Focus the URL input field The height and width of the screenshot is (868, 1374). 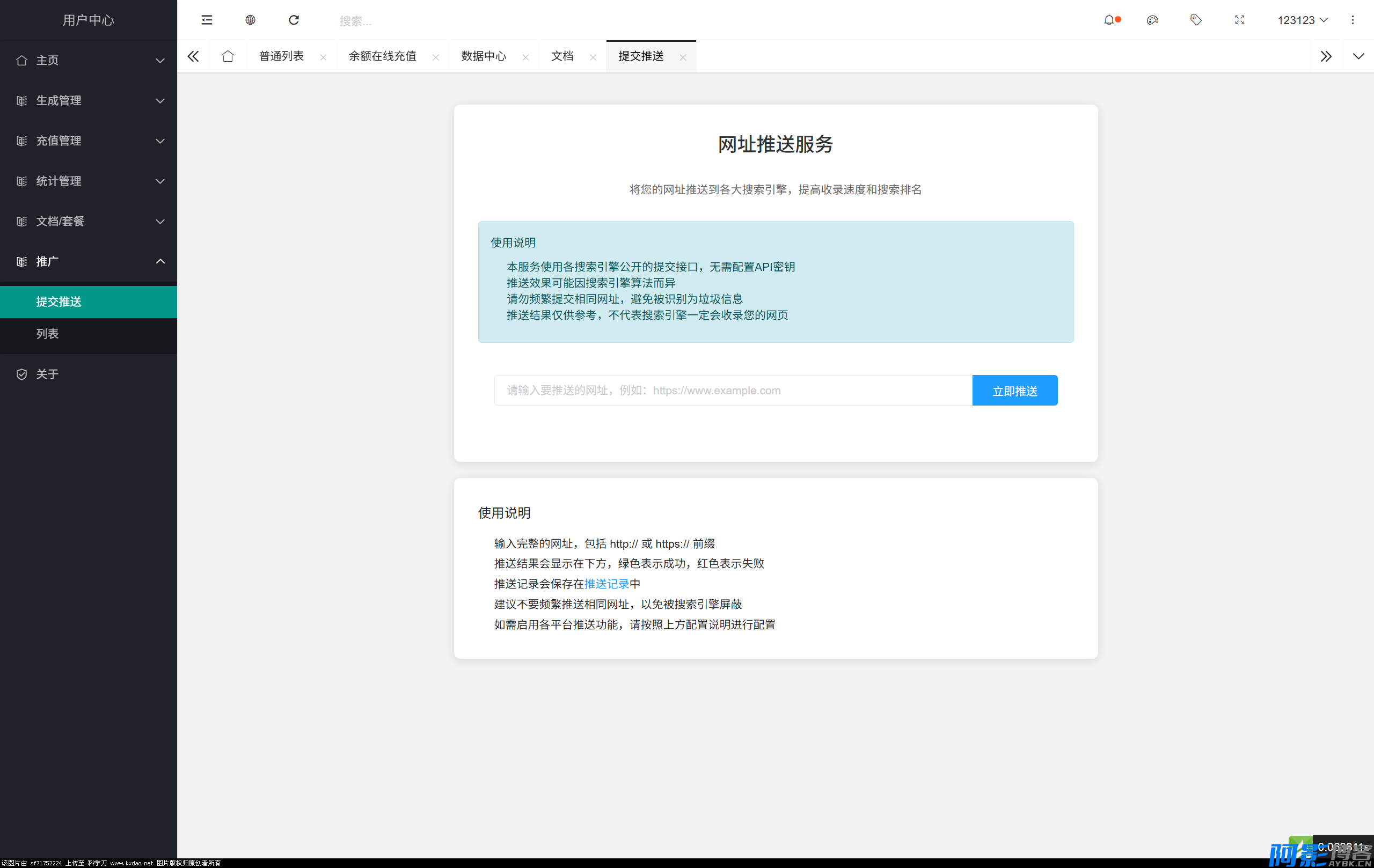click(x=733, y=391)
